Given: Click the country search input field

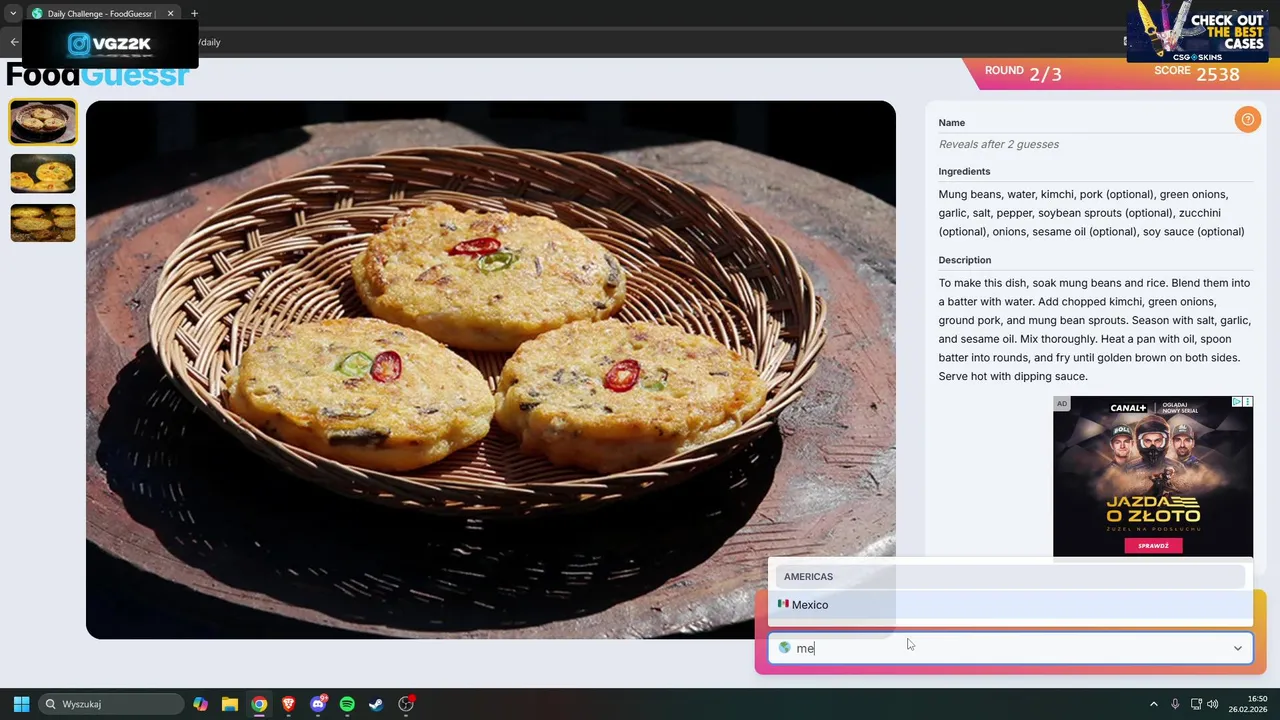Looking at the screenshot, I should pyautogui.click(x=1010, y=648).
